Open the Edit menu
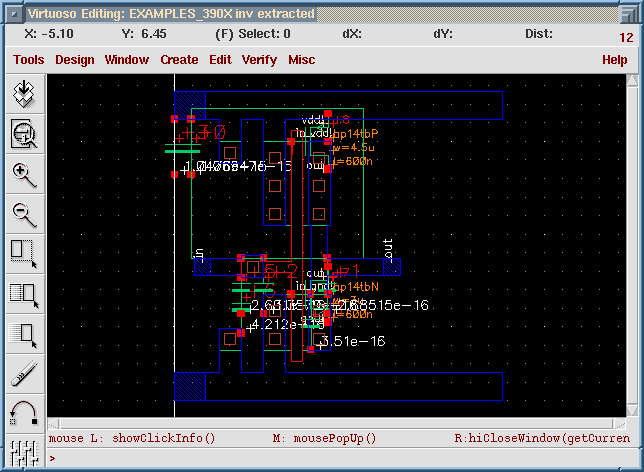 point(220,60)
